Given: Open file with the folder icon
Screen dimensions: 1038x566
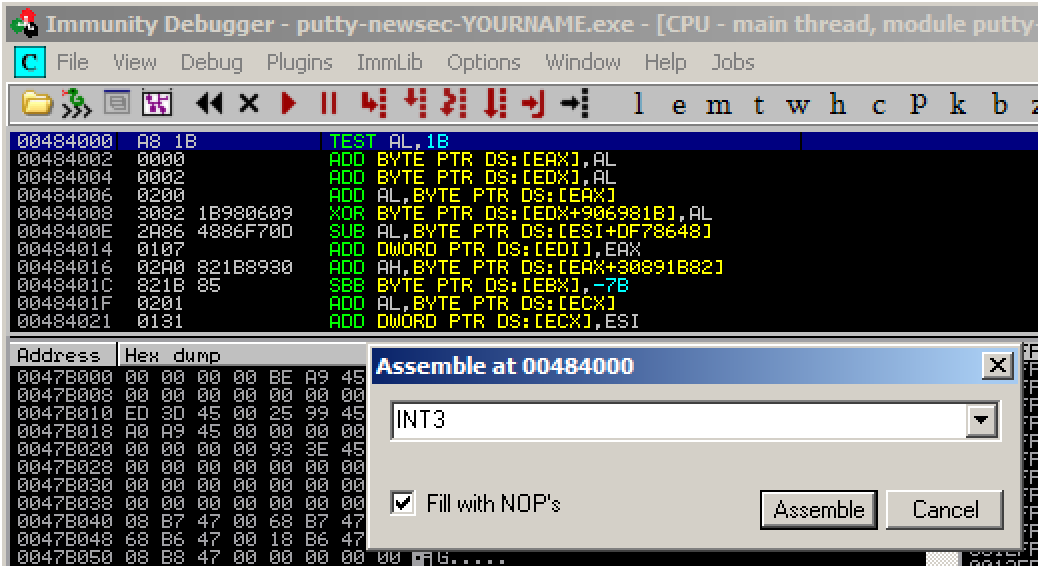Looking at the screenshot, I should tap(36, 103).
